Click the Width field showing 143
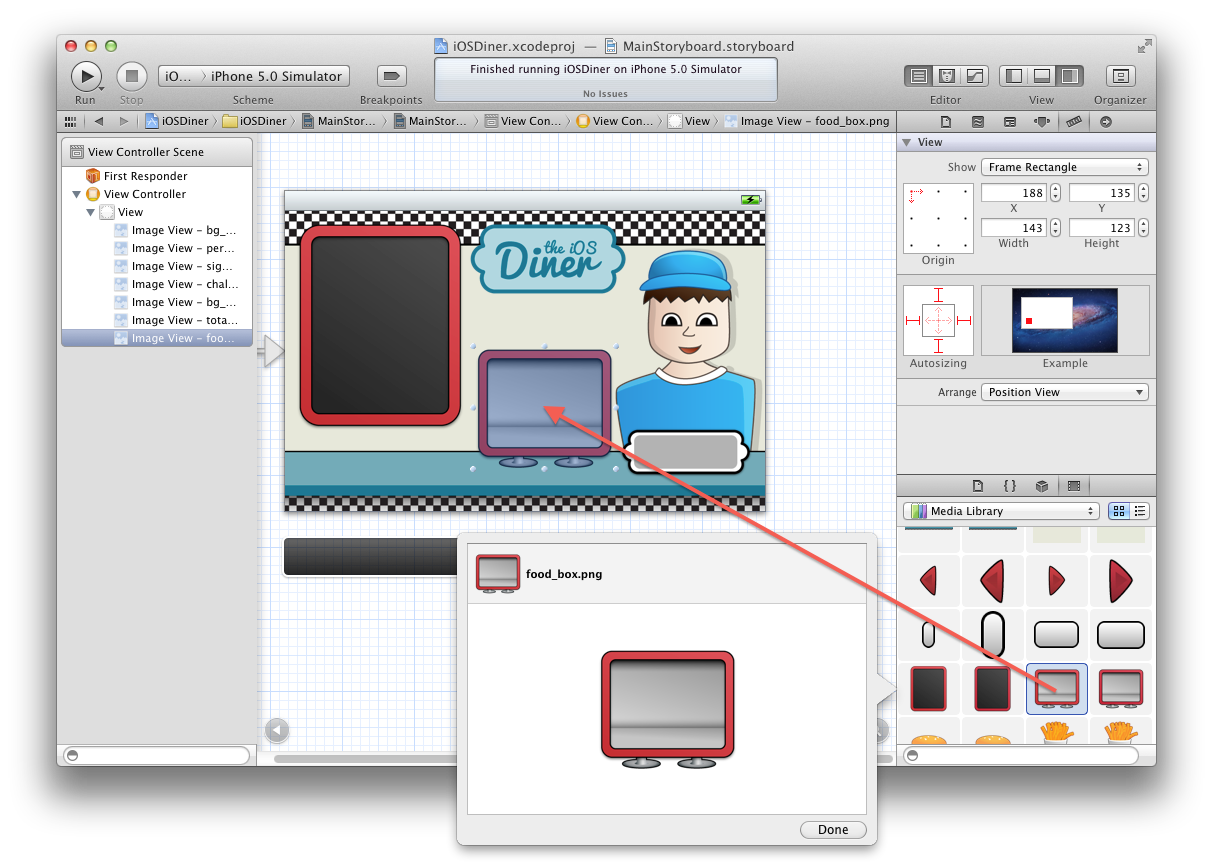Viewport: 1213px width, 865px height. (x=1014, y=228)
